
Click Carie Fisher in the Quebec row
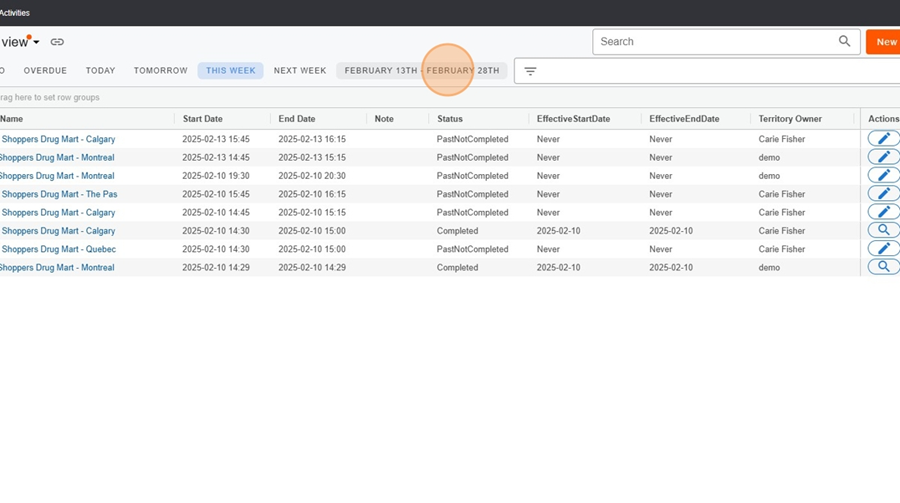(782, 249)
